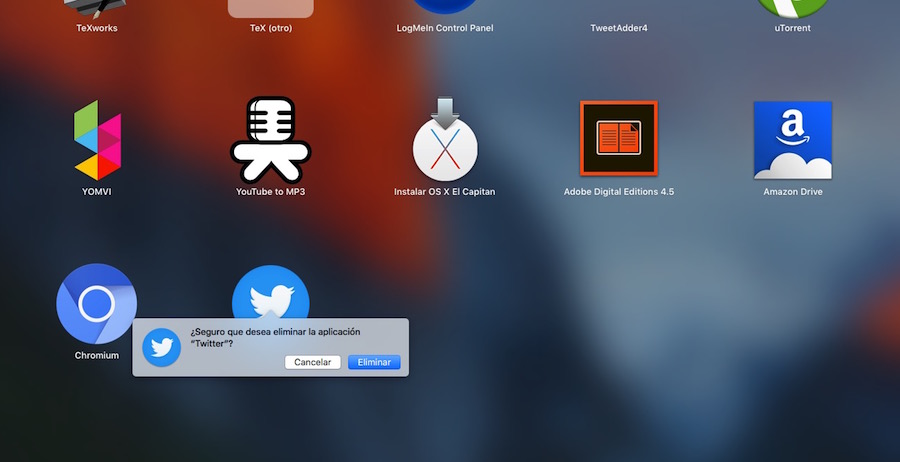Open the Instalar OS X El Capitan icon

(444, 139)
